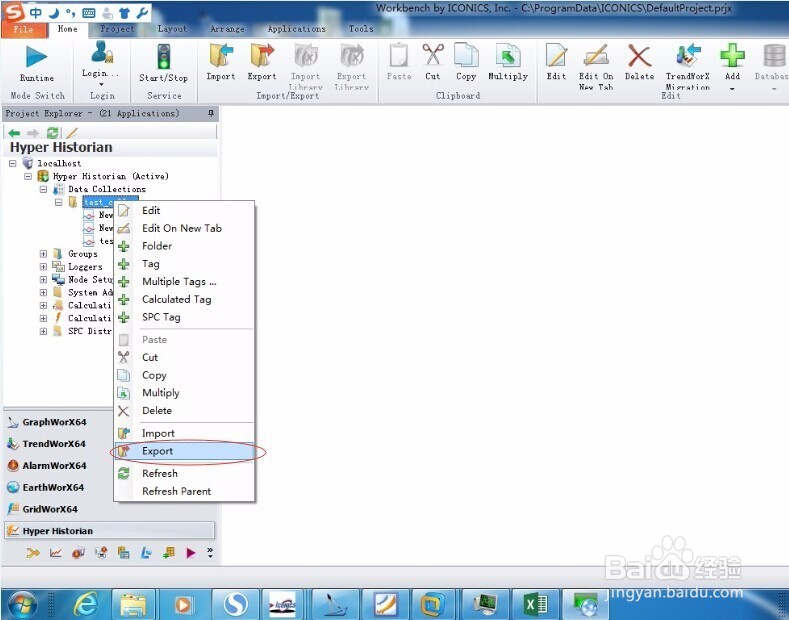Pin the Project Explorer panel
This screenshot has height=620, width=789.
click(211, 114)
